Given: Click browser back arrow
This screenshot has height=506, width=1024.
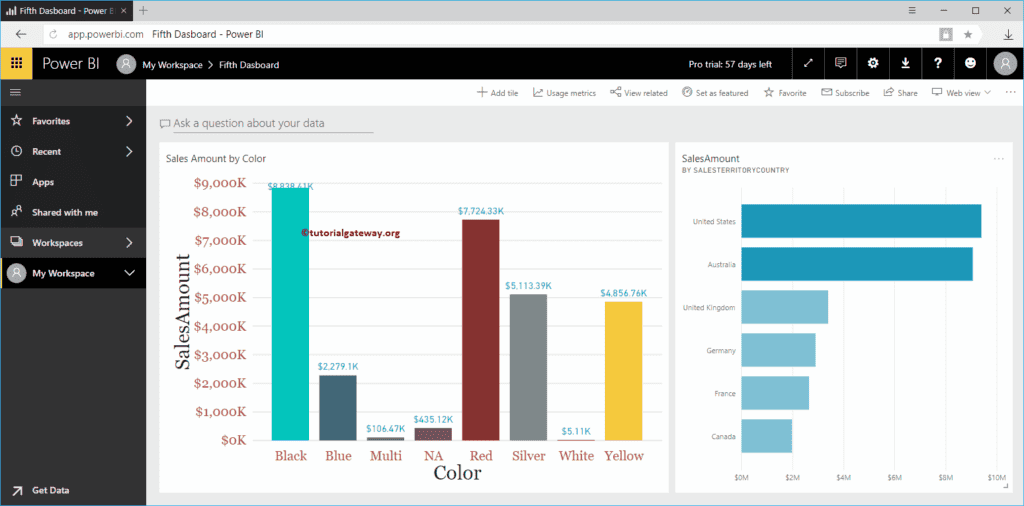Looking at the screenshot, I should pos(21,34).
